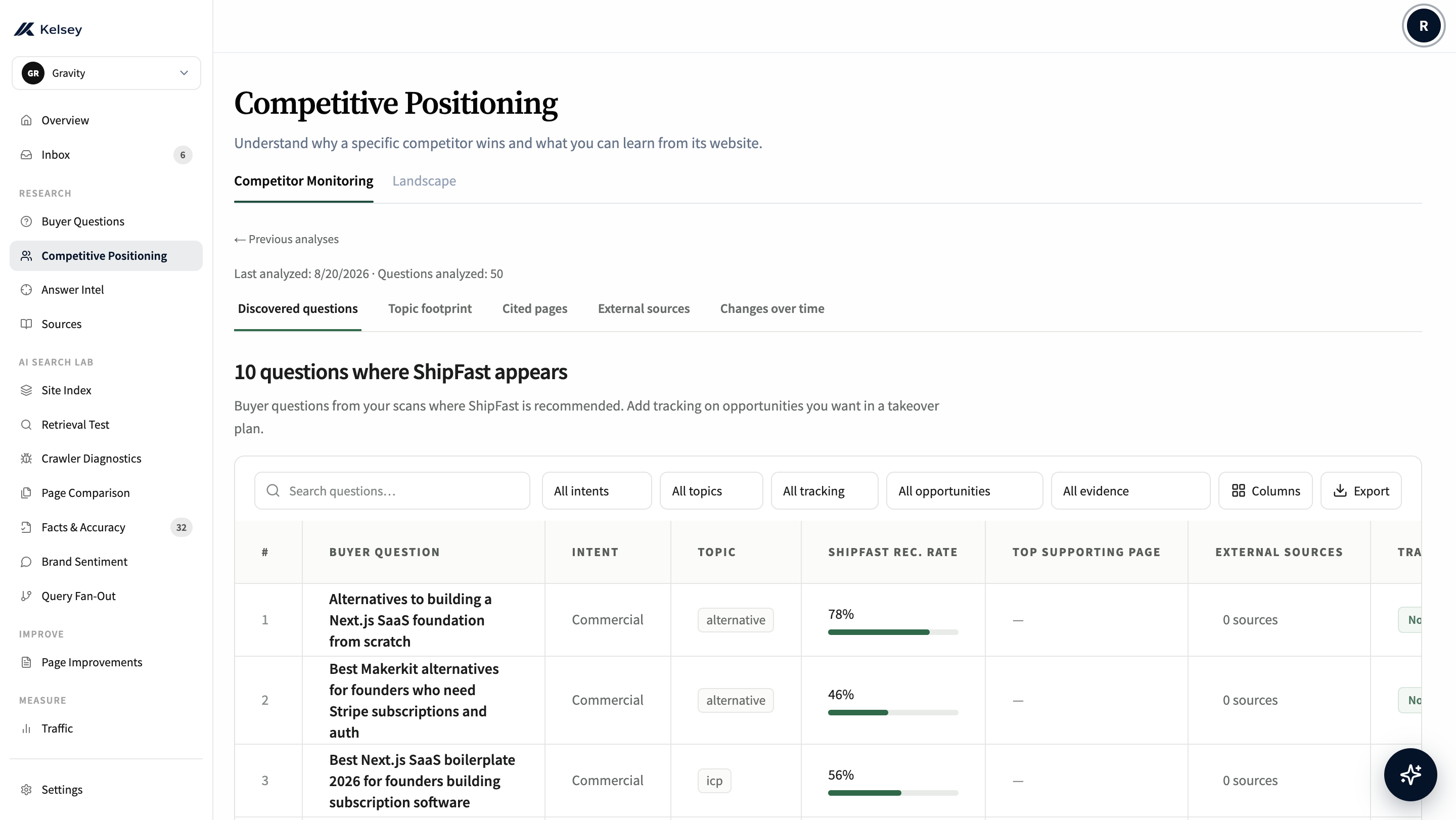Click the External Sources column header
The image size is (1456, 820).
(x=1279, y=552)
